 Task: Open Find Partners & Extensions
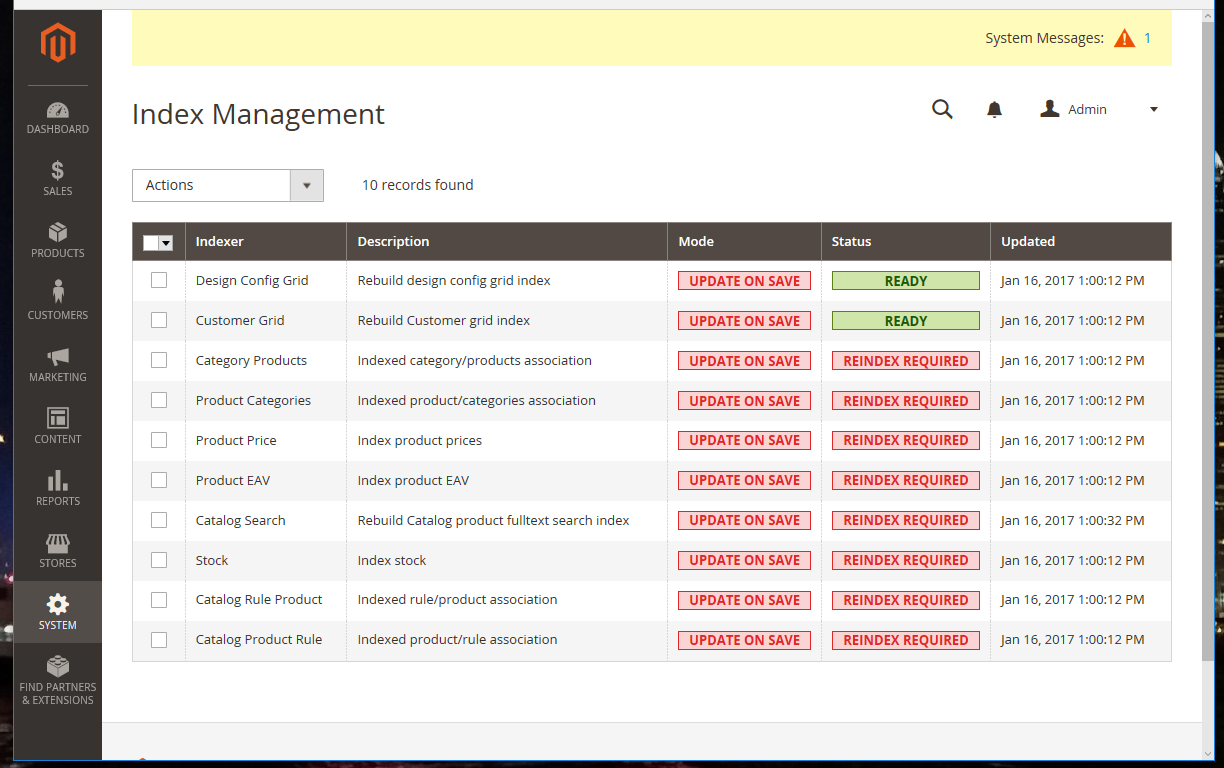point(58,680)
